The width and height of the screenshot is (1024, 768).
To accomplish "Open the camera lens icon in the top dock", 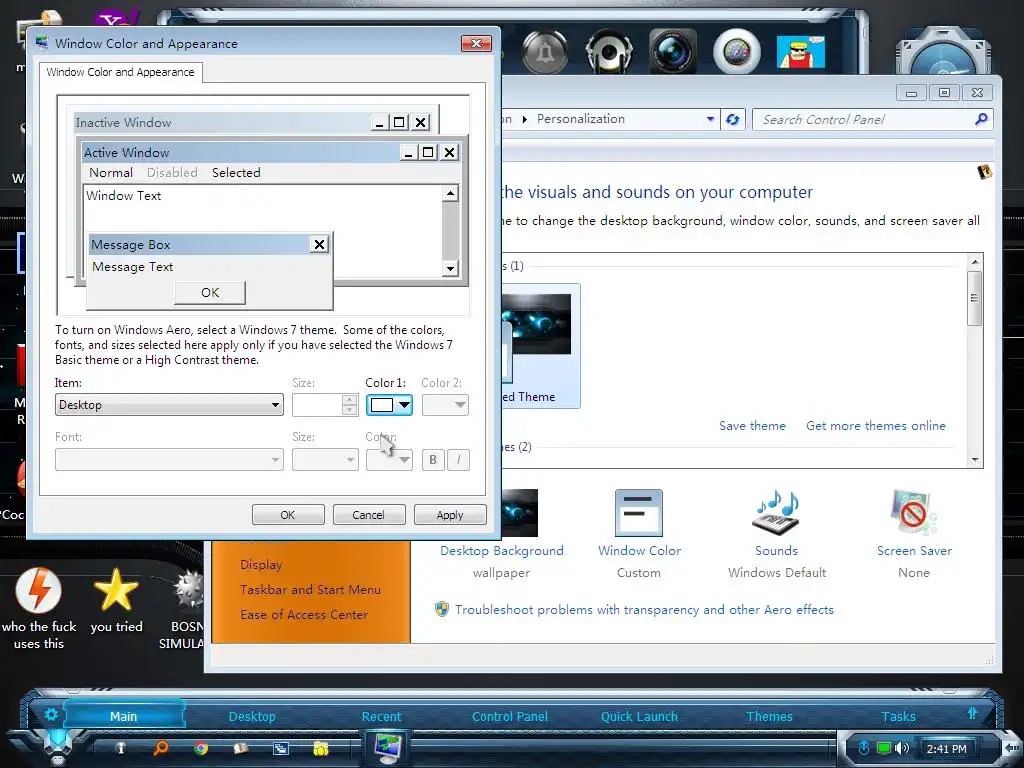I will coord(673,51).
